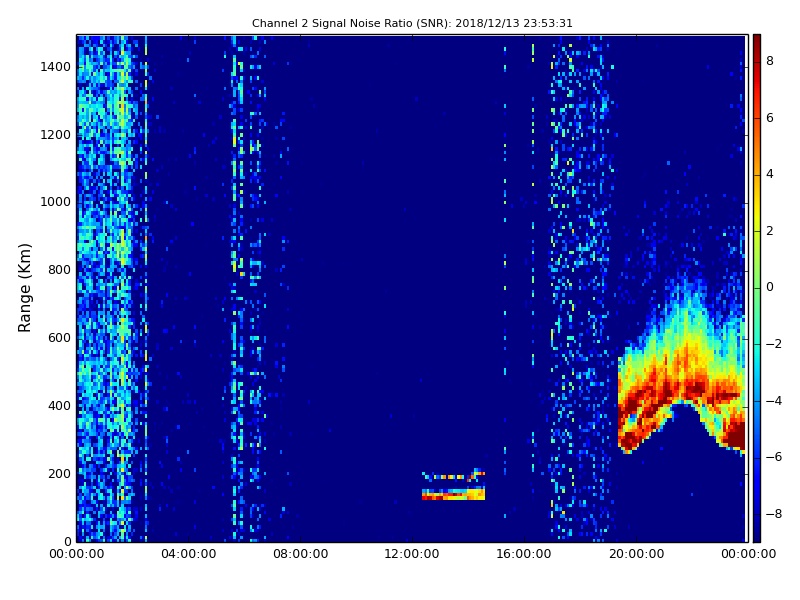Click the noisy cyan region before 02:00
Viewport: 800px width, 600px height.
pos(105,288)
